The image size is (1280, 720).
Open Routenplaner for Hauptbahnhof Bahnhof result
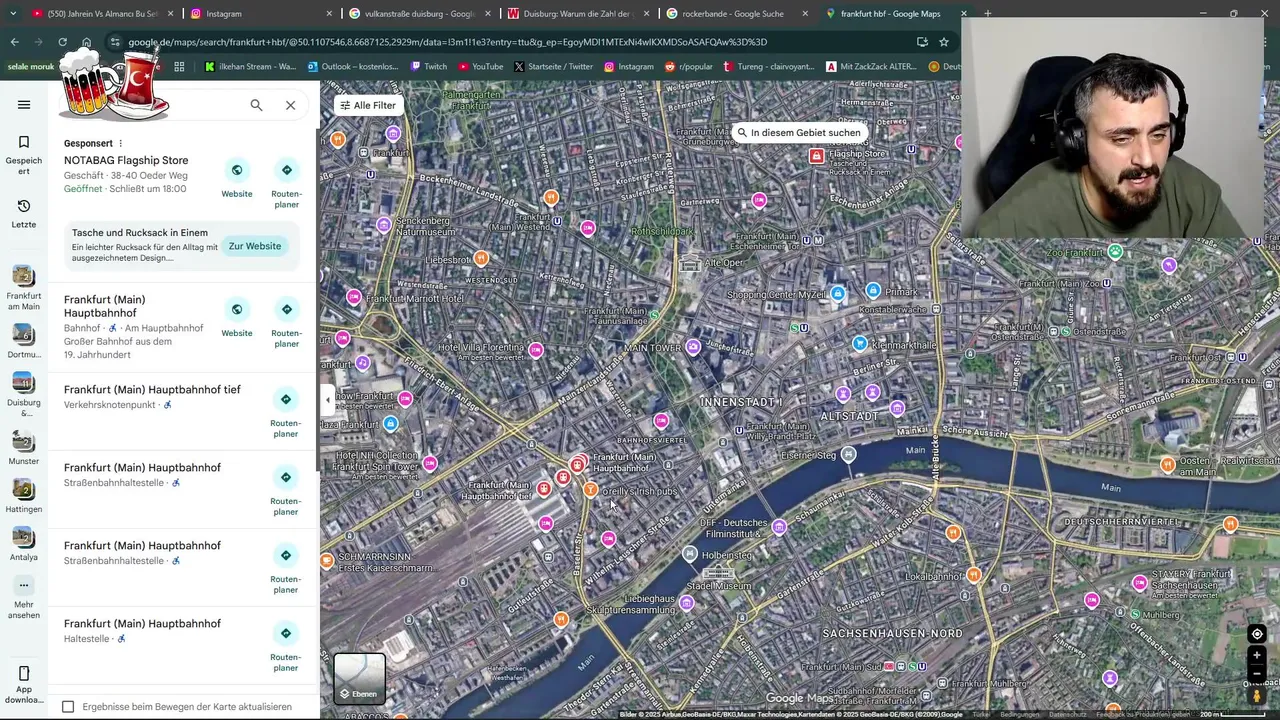point(287,309)
